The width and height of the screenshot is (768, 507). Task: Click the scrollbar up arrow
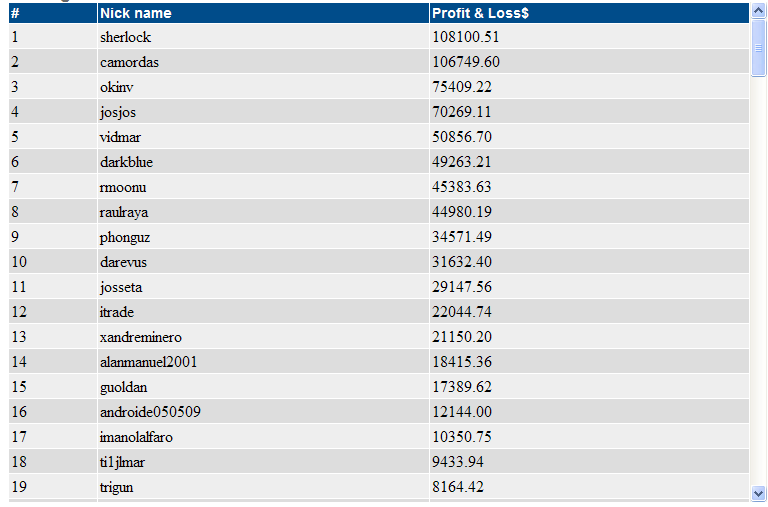click(x=758, y=11)
